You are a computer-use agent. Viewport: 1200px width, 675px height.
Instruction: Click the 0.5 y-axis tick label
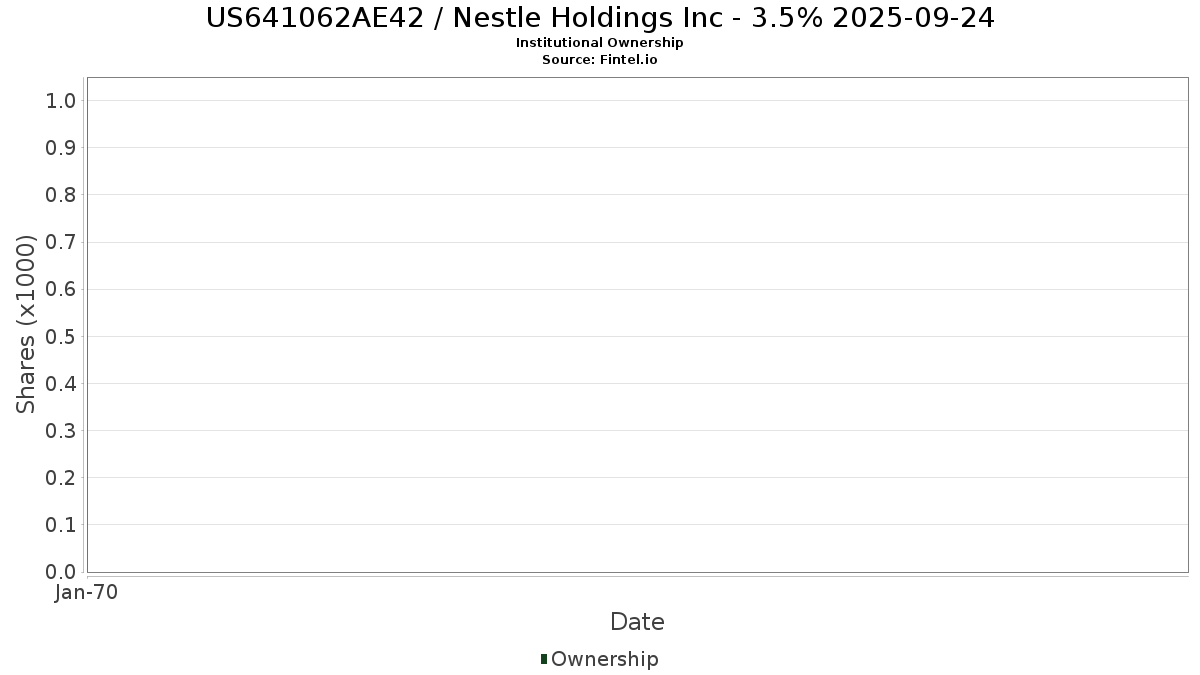pos(61,336)
